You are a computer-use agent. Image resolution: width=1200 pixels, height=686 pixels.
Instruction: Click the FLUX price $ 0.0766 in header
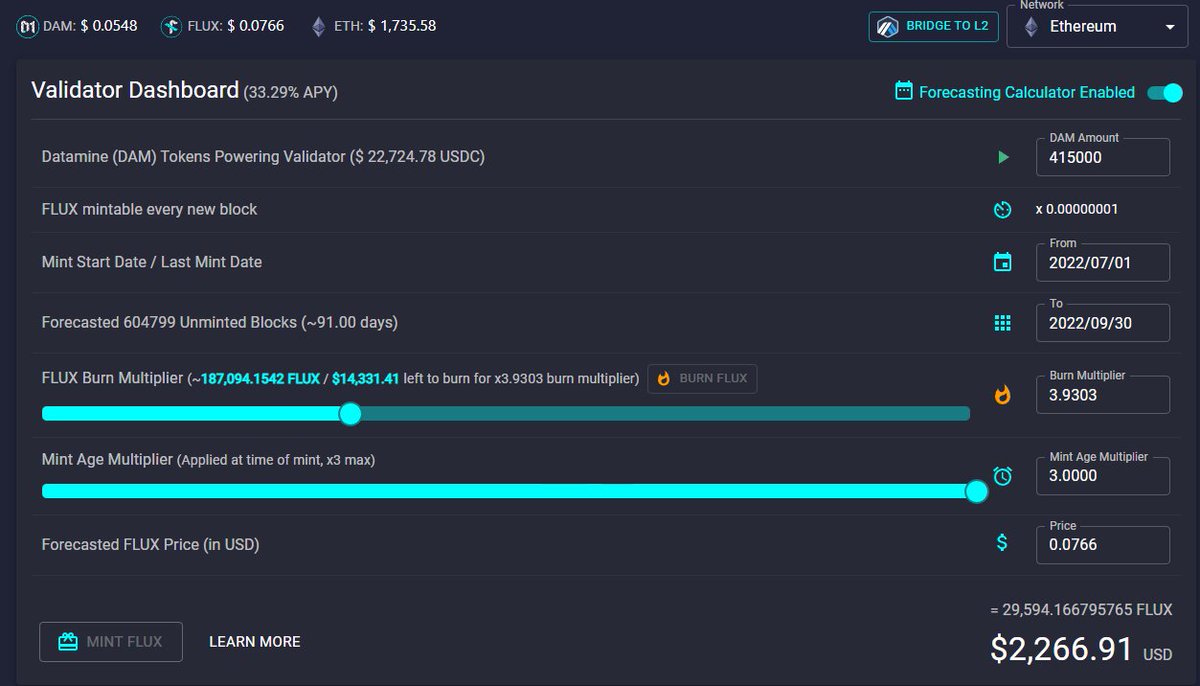point(256,26)
